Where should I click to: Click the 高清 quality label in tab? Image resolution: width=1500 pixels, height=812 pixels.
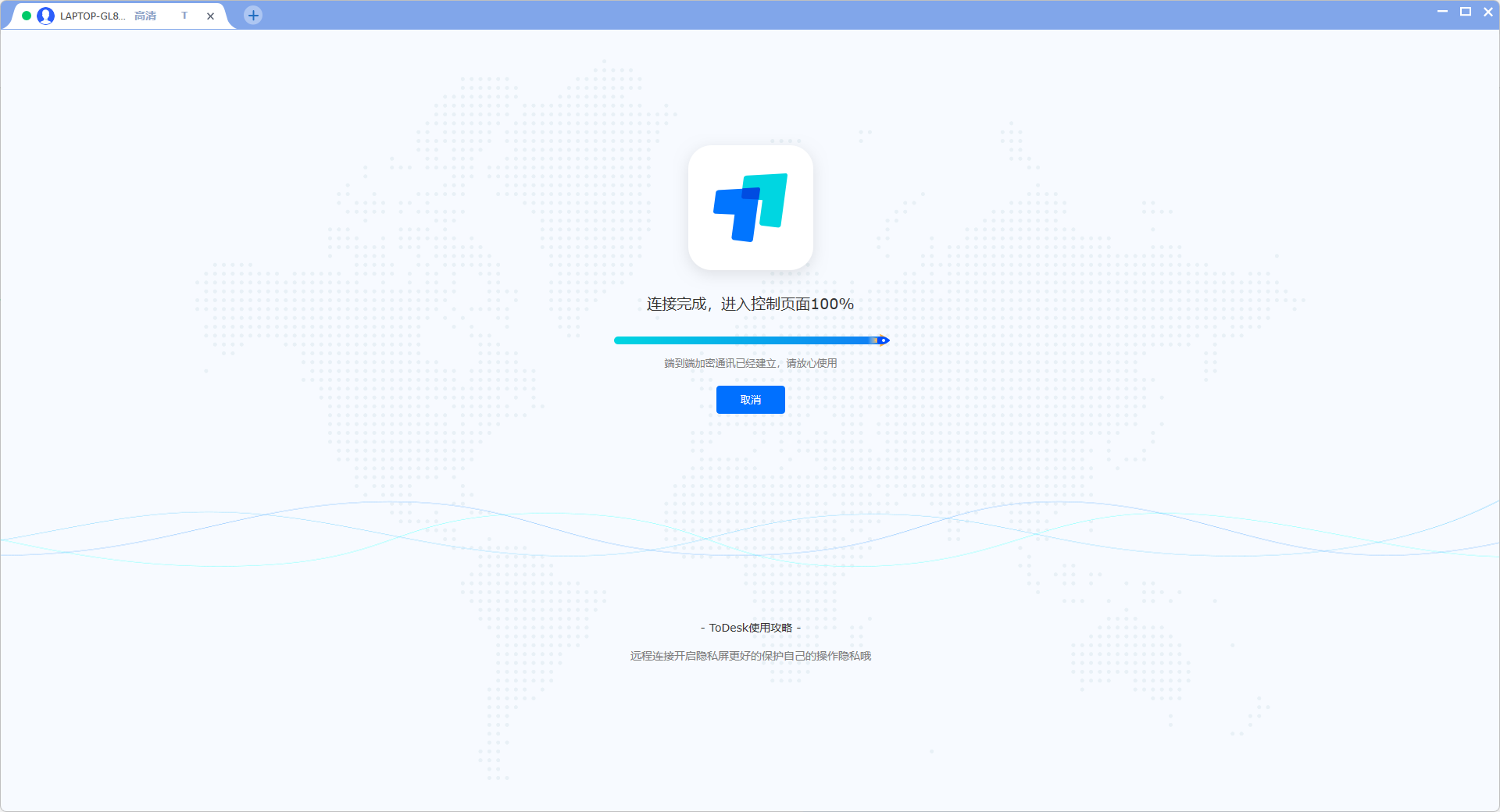pos(145,16)
